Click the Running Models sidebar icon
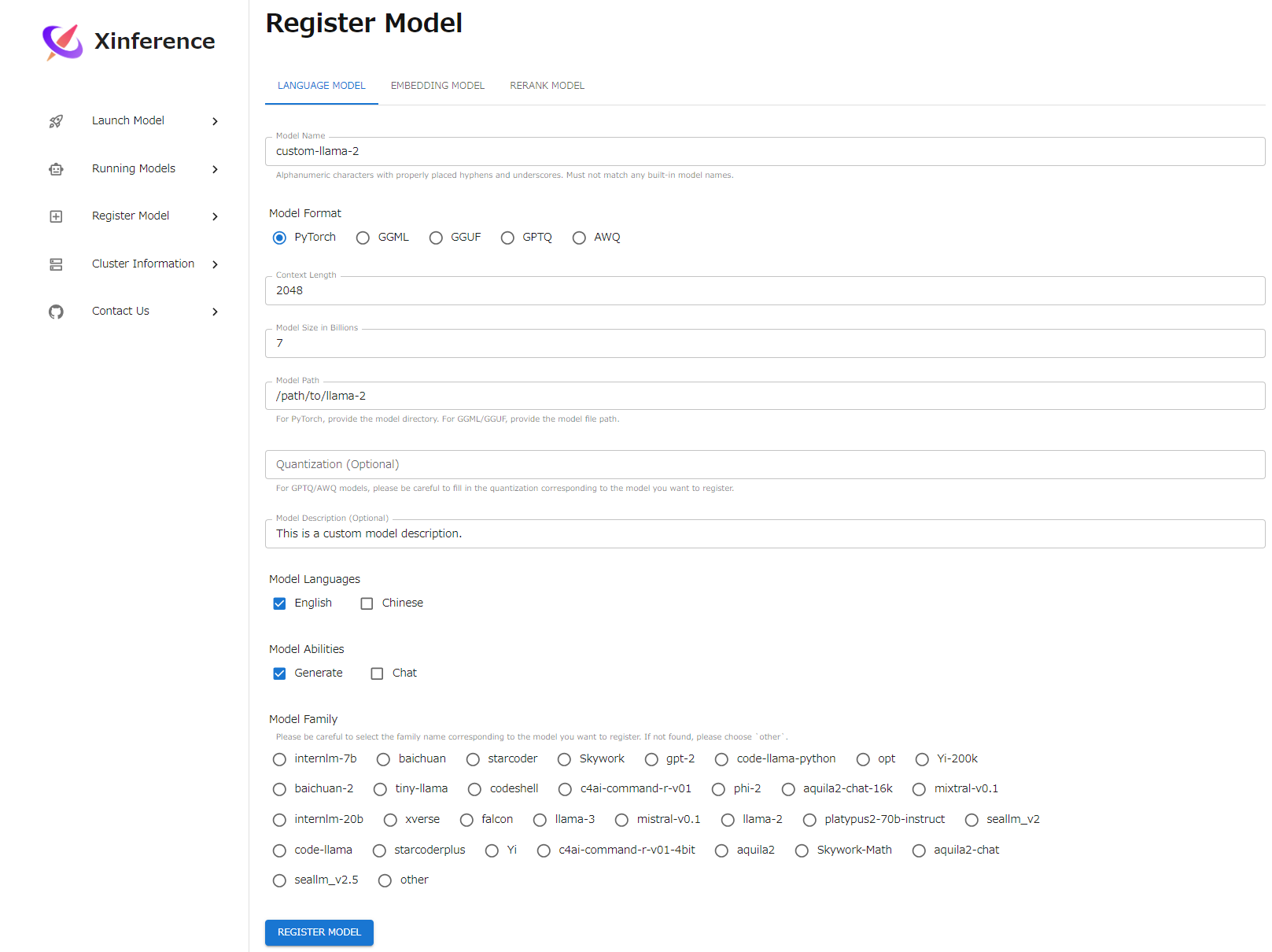The image size is (1272, 952). 56,168
